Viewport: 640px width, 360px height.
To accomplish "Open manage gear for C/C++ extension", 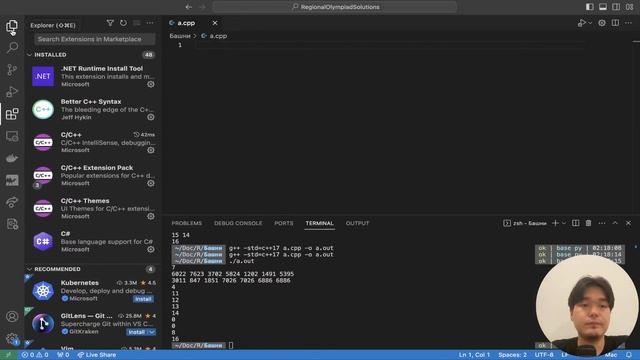I will click(x=151, y=150).
